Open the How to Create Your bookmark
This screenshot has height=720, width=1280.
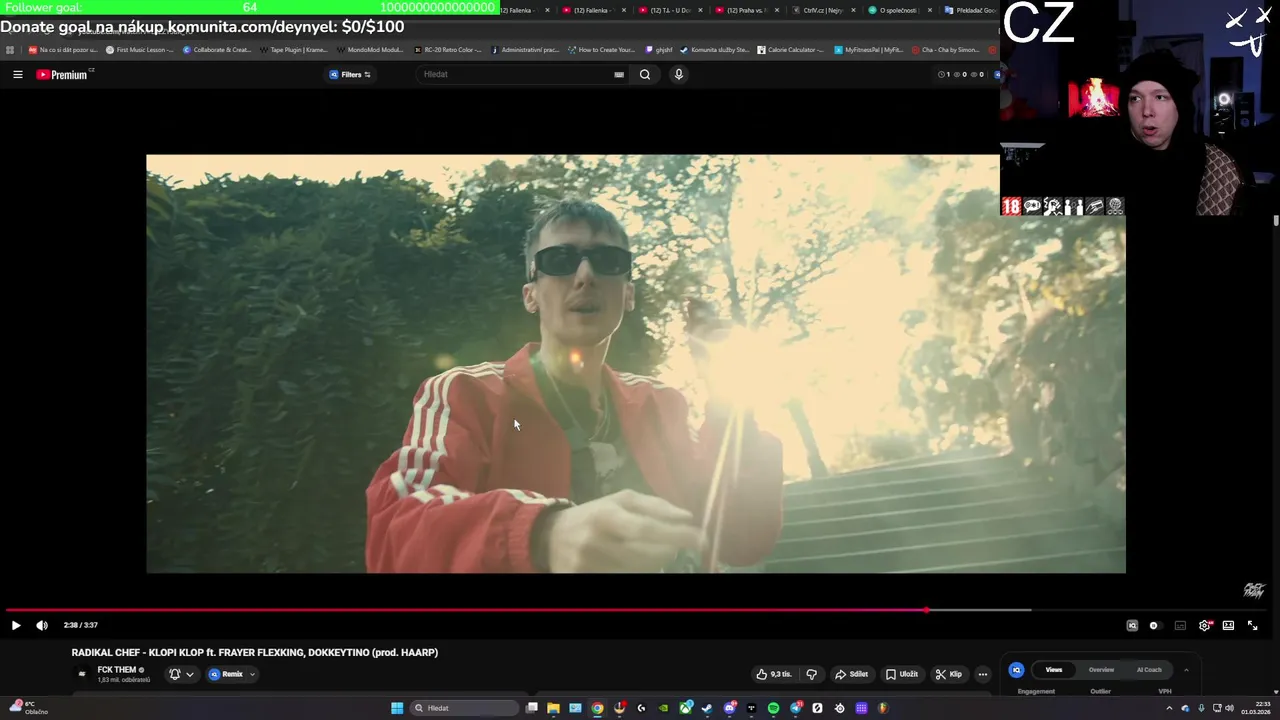(x=601, y=49)
